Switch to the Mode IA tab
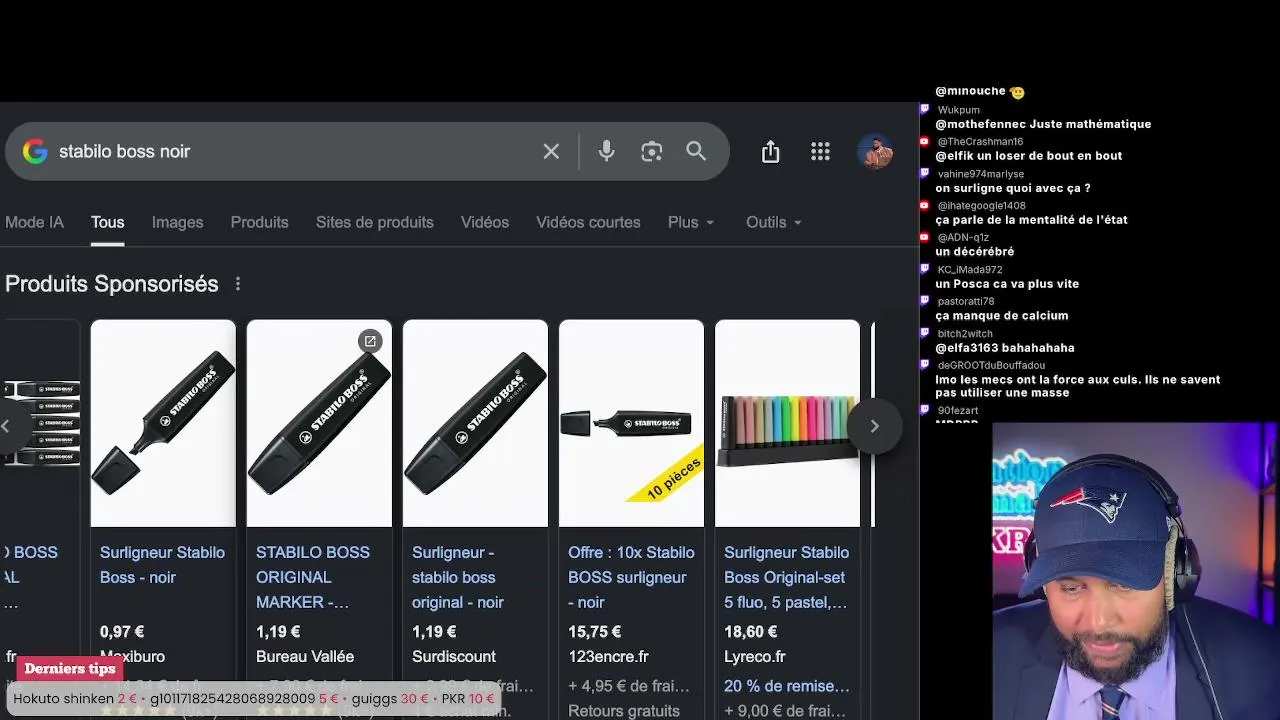The height and width of the screenshot is (720, 1280). 34,222
